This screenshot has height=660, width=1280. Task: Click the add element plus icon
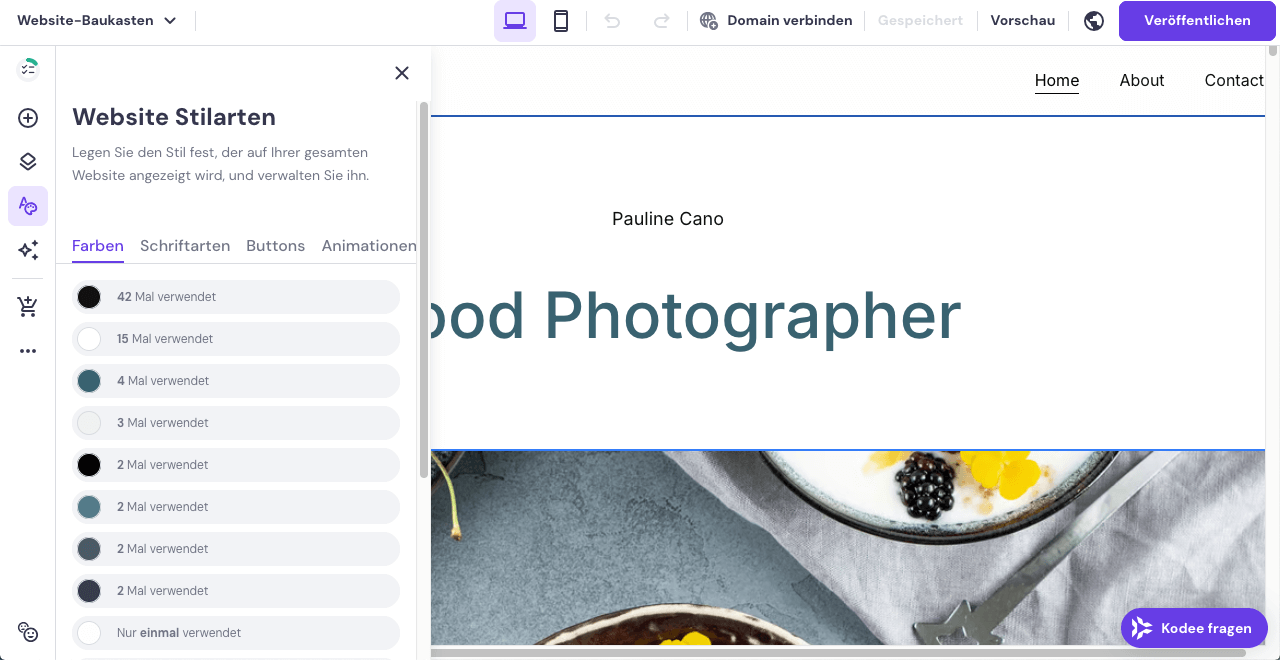28,118
